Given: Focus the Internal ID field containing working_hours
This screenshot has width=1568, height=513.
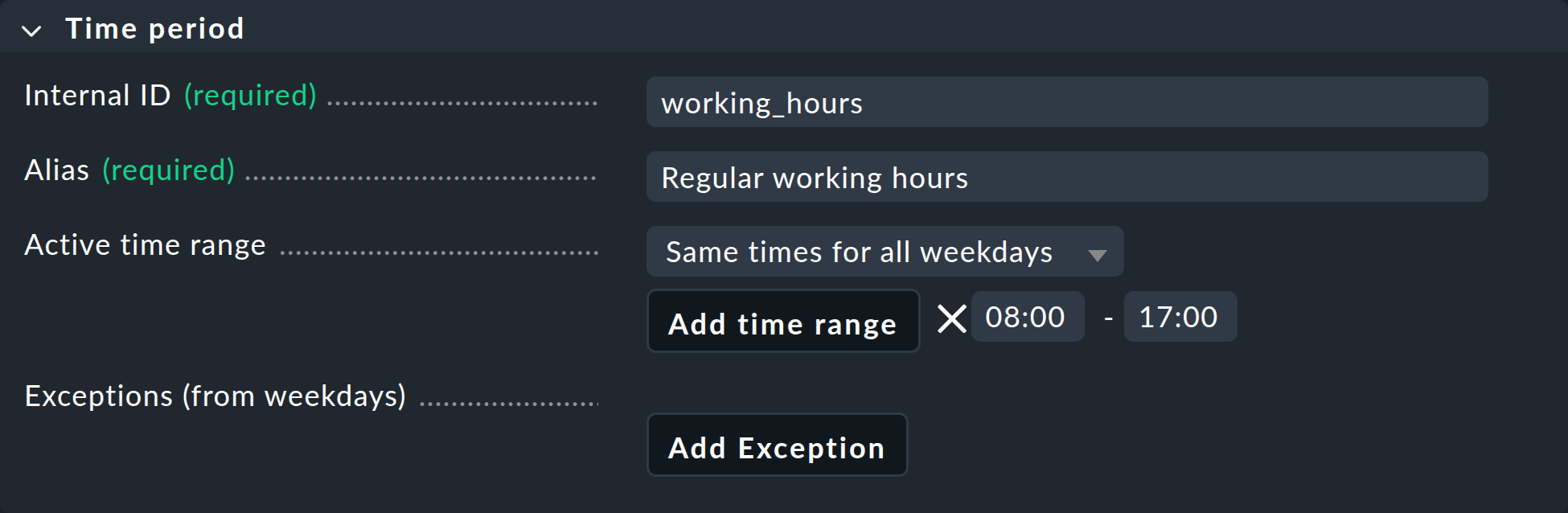Looking at the screenshot, I should 1067,102.
